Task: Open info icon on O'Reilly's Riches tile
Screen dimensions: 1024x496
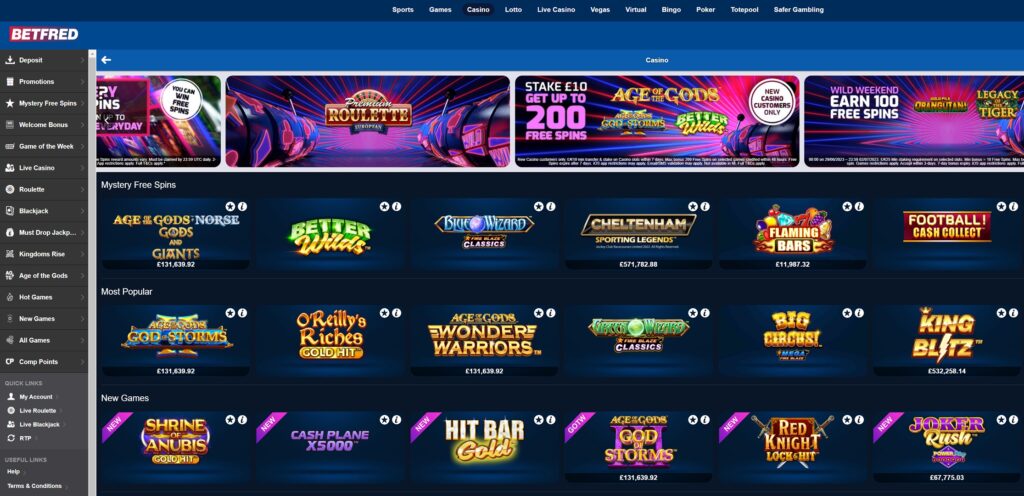Action: (396, 313)
